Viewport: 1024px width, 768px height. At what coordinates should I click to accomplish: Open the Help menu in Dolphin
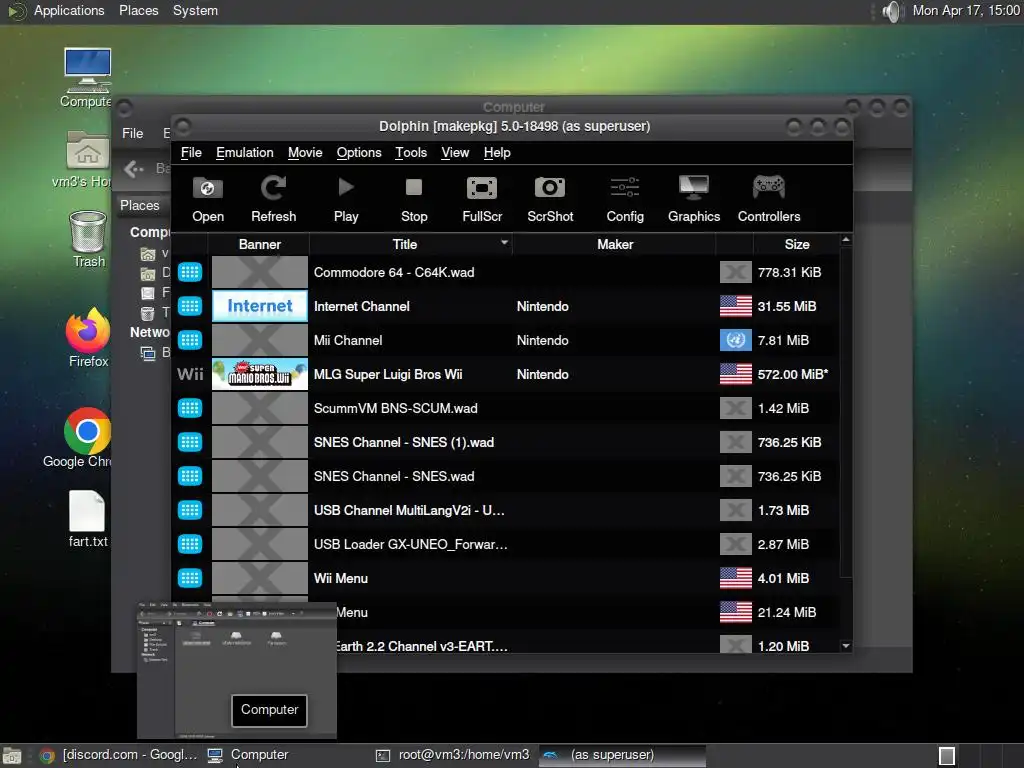[x=497, y=152]
